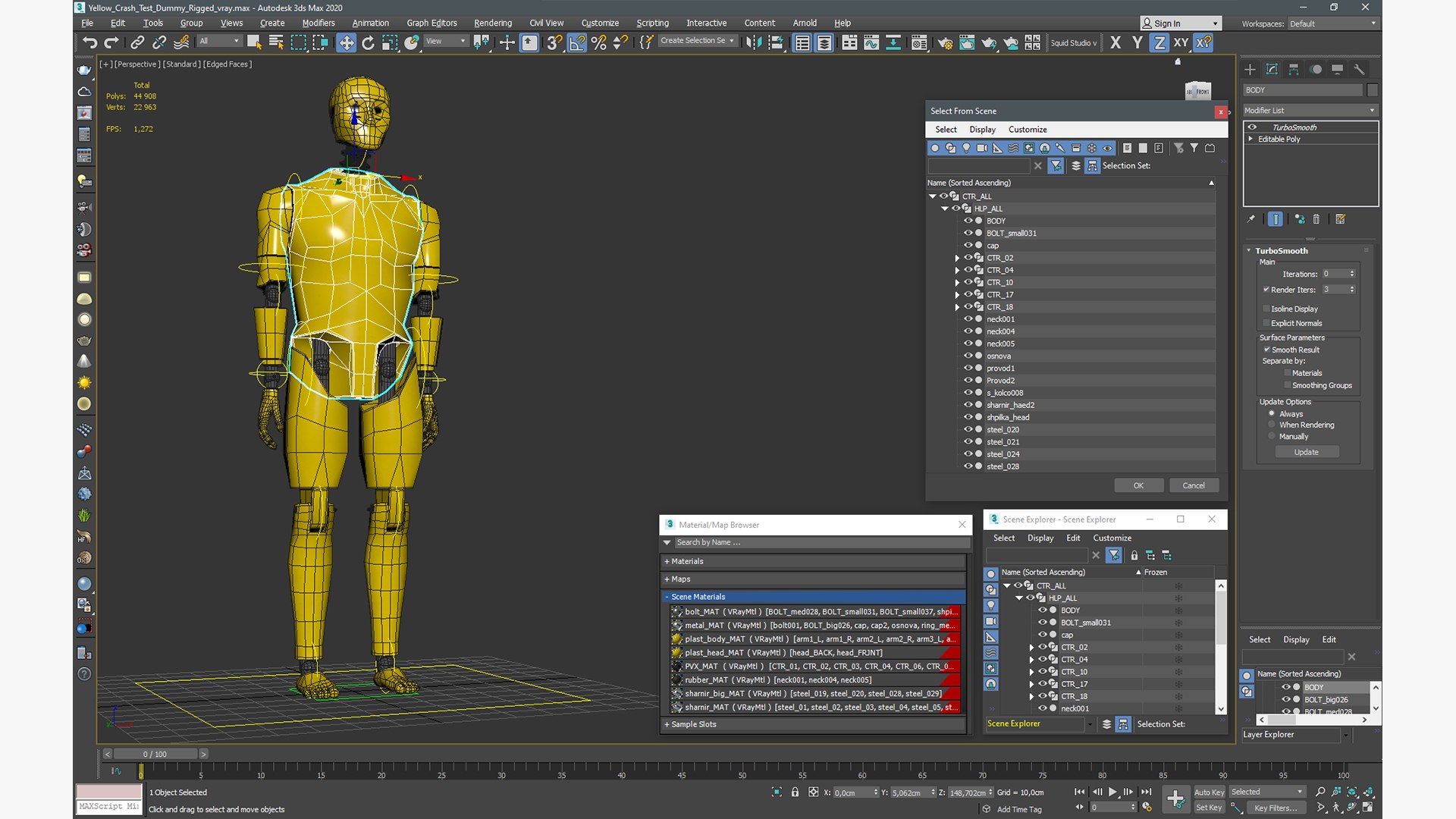Click the Auto Key button

1209,792
